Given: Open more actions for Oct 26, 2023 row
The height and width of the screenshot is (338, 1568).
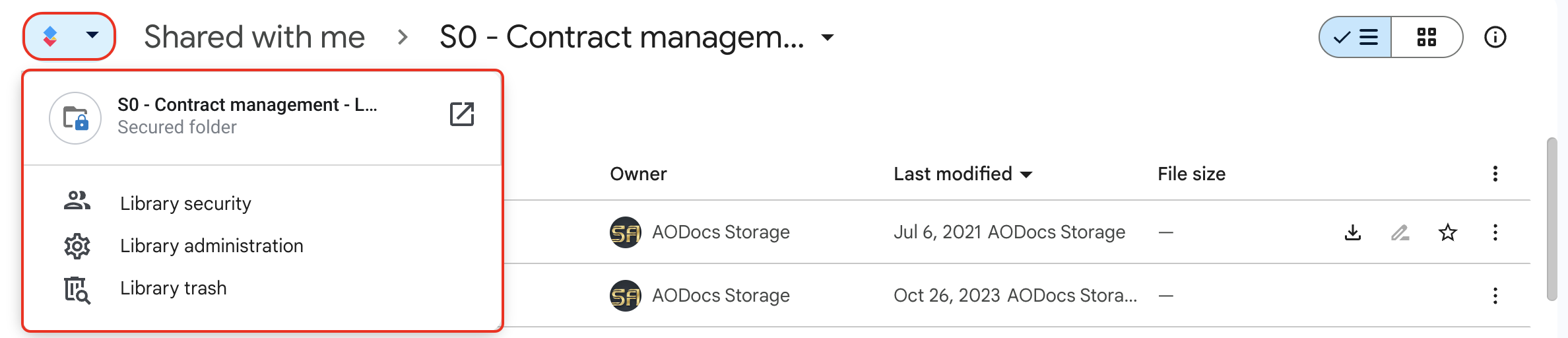Looking at the screenshot, I should coord(1495,296).
